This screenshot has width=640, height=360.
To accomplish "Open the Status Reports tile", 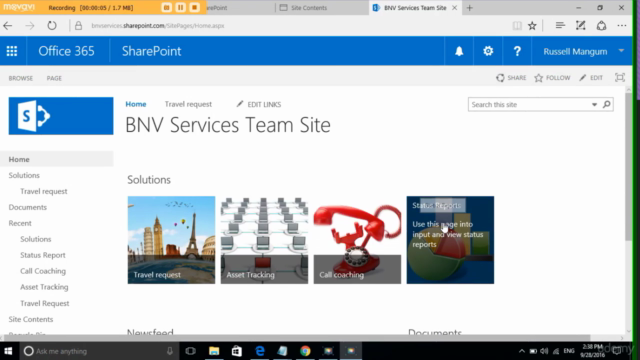I will [450, 240].
